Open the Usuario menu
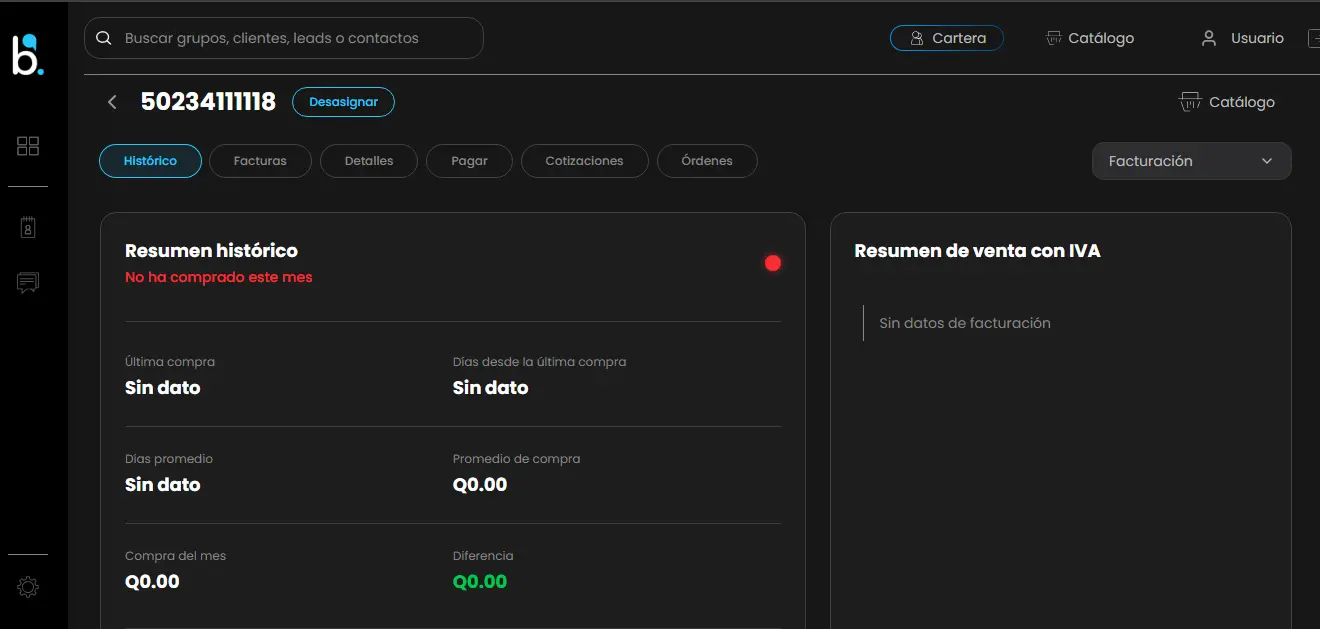 tap(1242, 38)
